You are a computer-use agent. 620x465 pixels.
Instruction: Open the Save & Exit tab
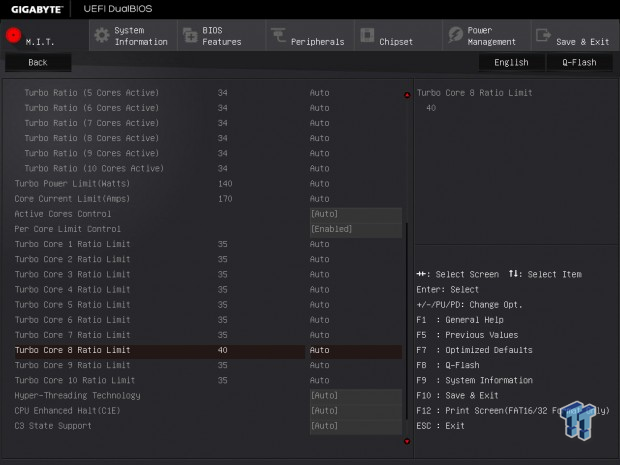click(x=575, y=36)
